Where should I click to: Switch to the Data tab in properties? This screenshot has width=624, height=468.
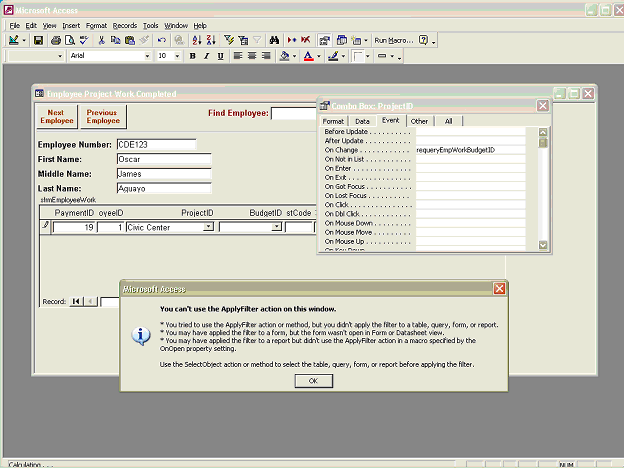coord(362,121)
